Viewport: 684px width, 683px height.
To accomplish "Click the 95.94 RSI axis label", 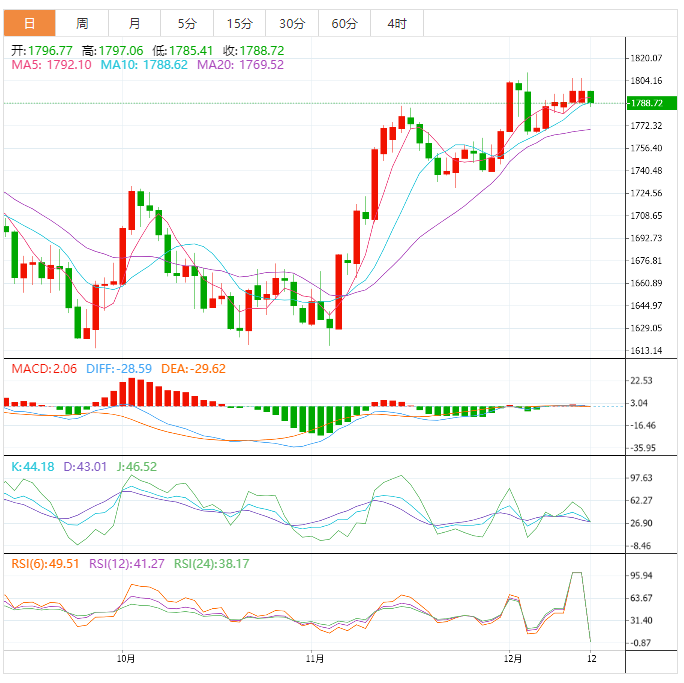I will pyautogui.click(x=641, y=576).
